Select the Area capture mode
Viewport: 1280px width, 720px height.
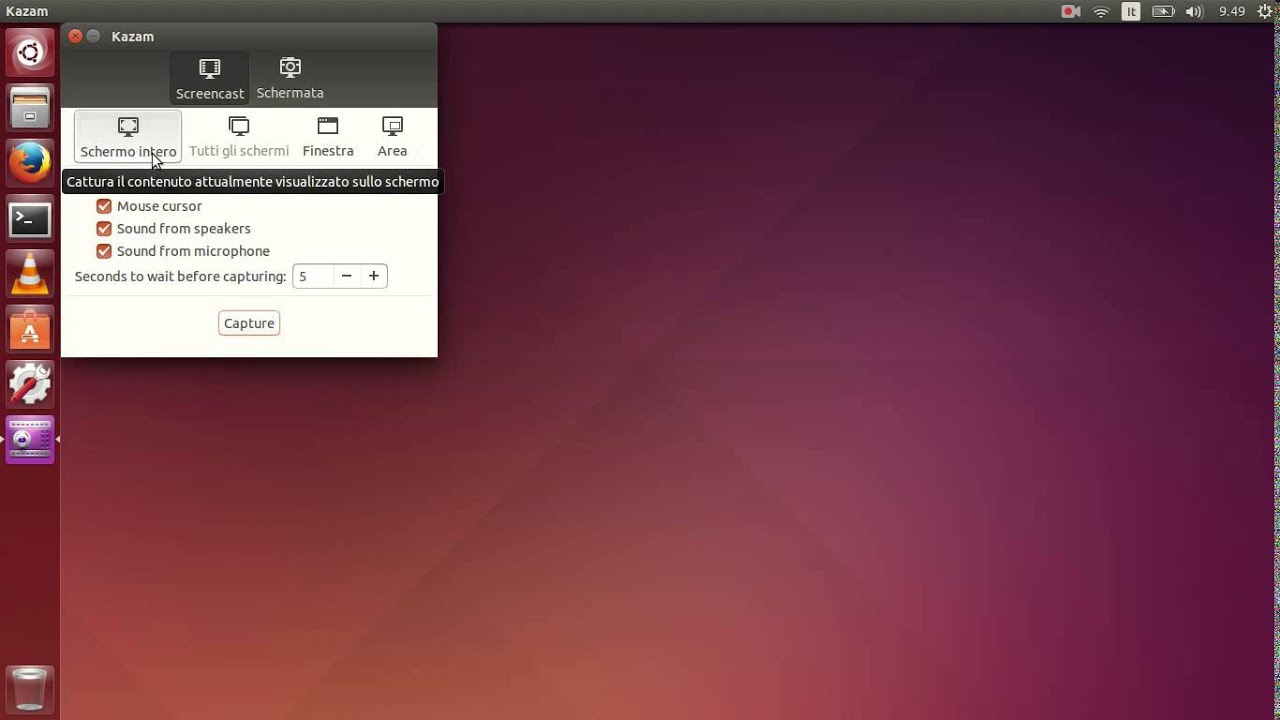392,137
